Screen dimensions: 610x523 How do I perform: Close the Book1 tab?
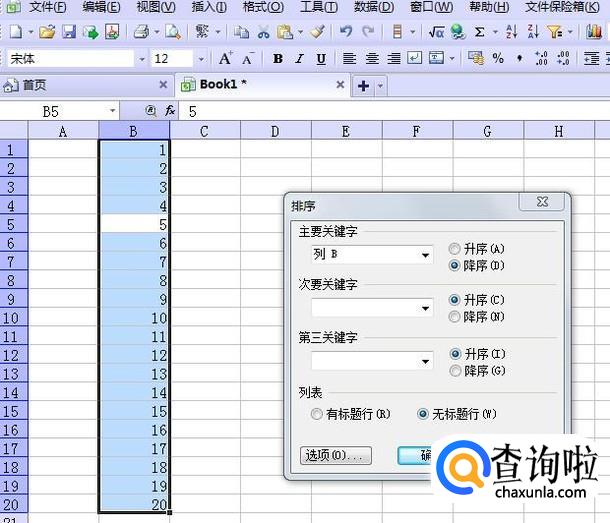pos(340,84)
